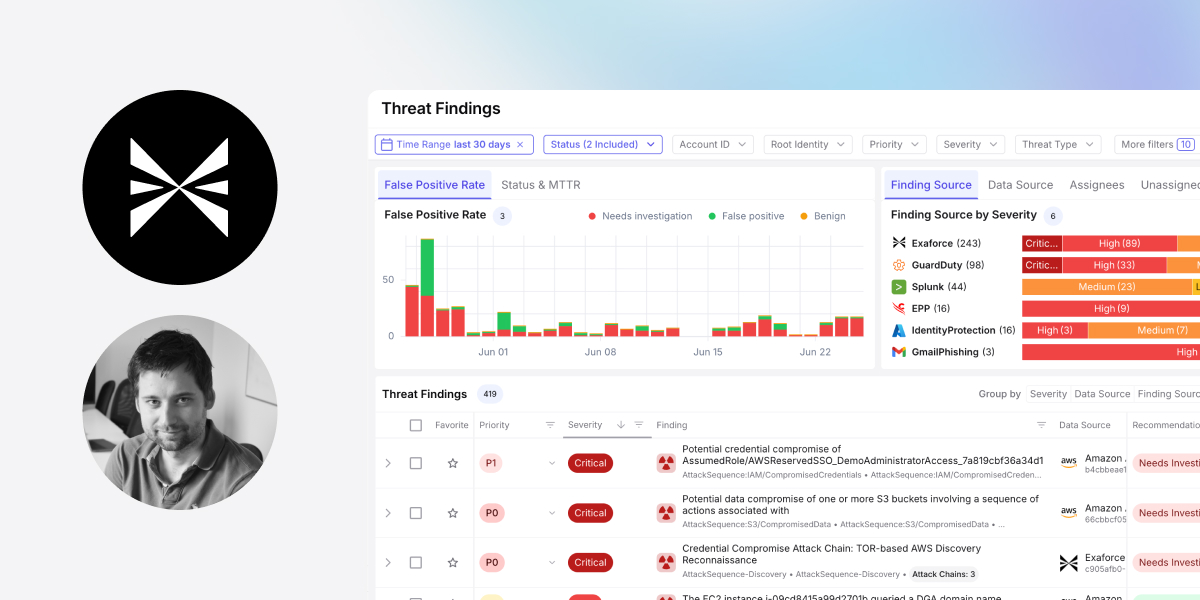Toggle the Needs investigation legend item

tap(640, 216)
